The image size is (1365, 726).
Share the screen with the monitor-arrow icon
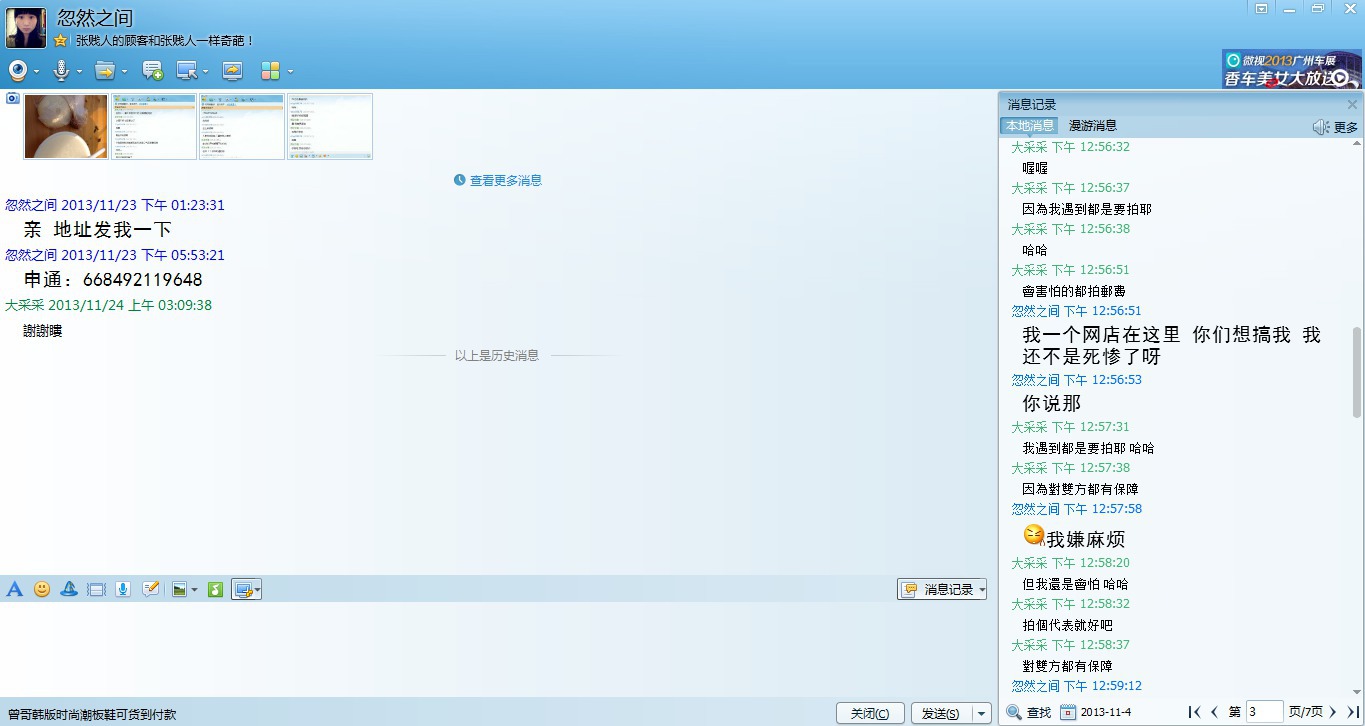pos(232,70)
